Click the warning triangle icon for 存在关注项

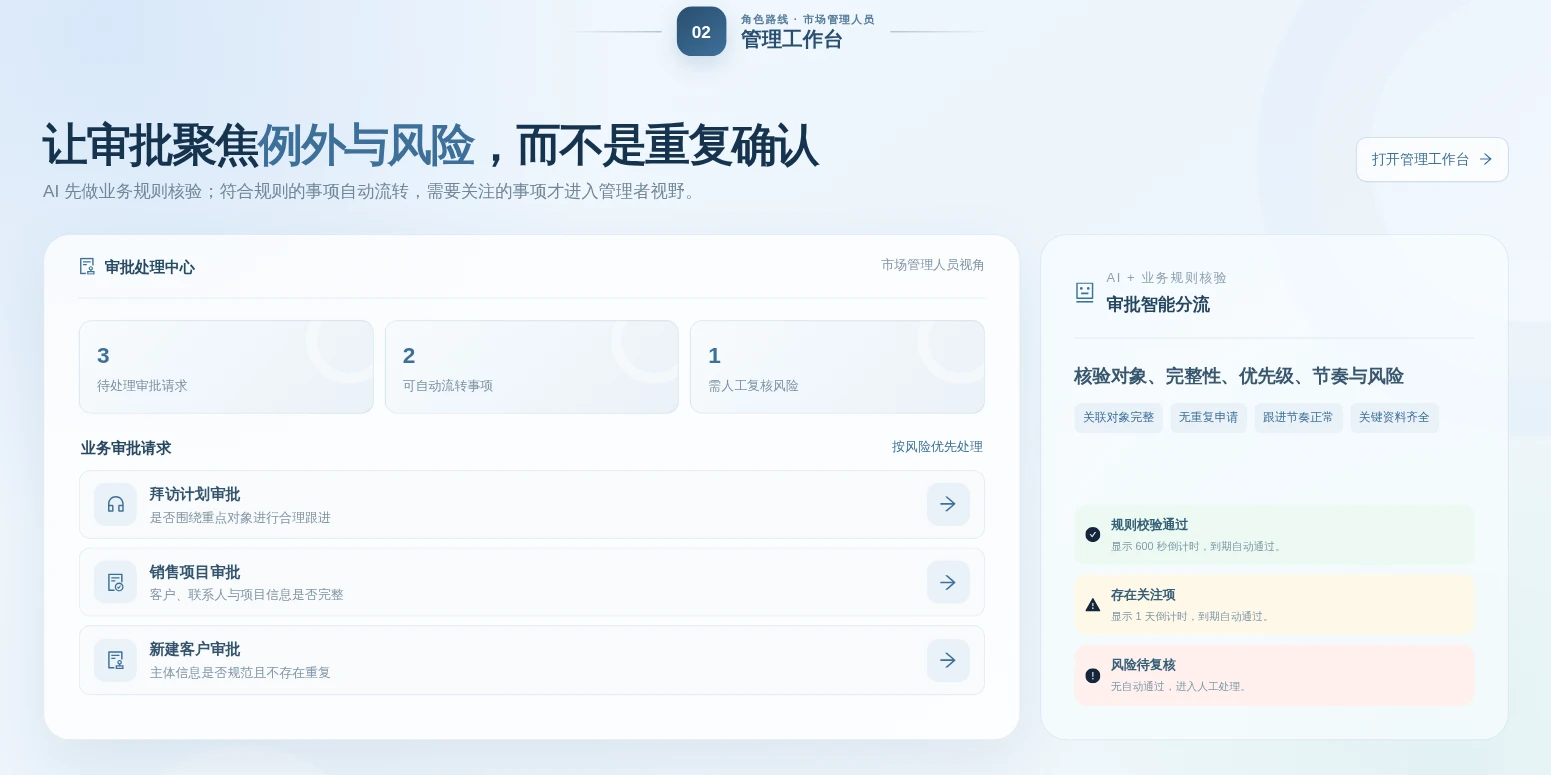coord(1093,605)
